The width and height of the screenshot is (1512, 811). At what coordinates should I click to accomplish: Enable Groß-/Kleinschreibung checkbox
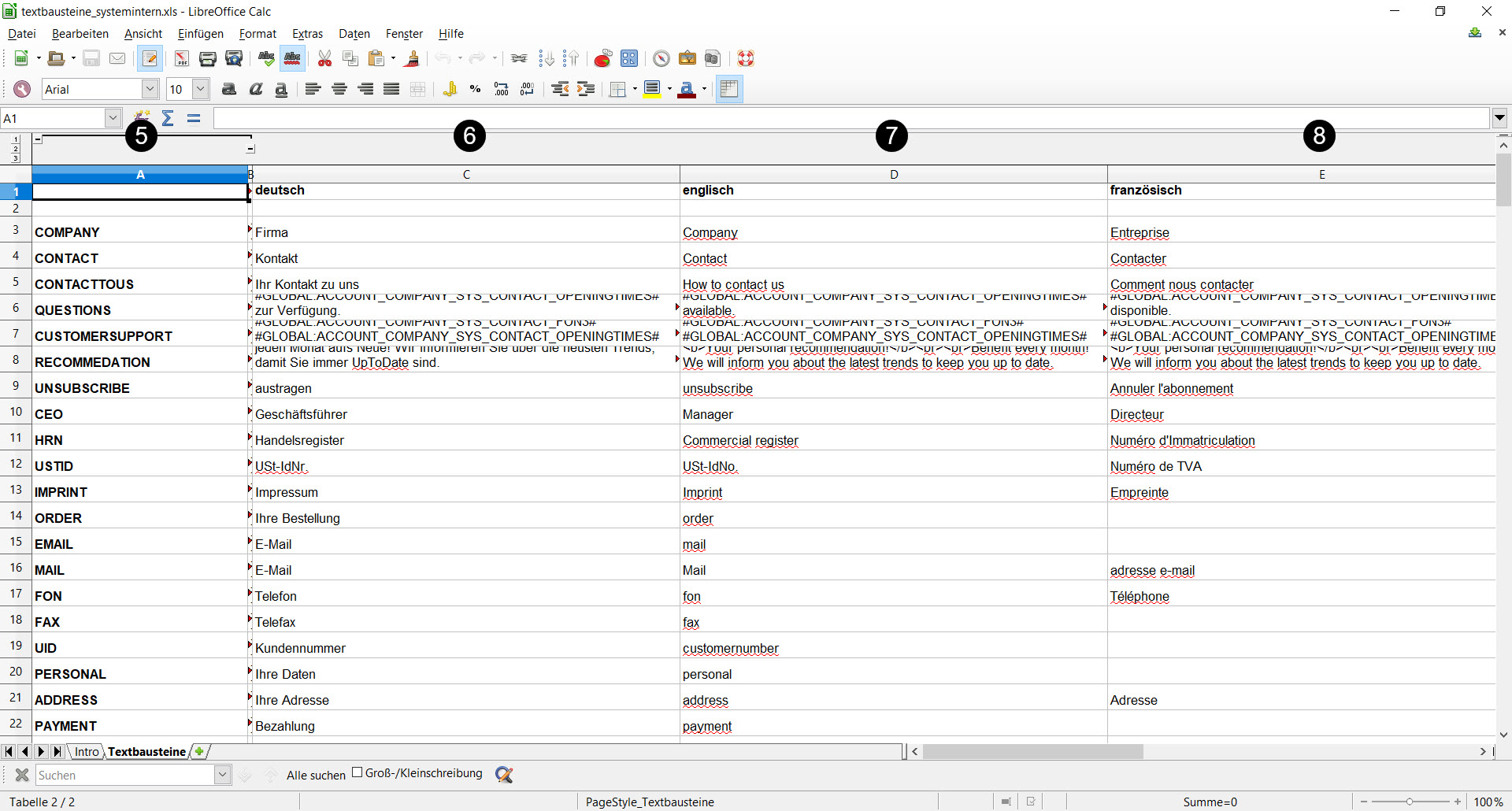coord(358,772)
